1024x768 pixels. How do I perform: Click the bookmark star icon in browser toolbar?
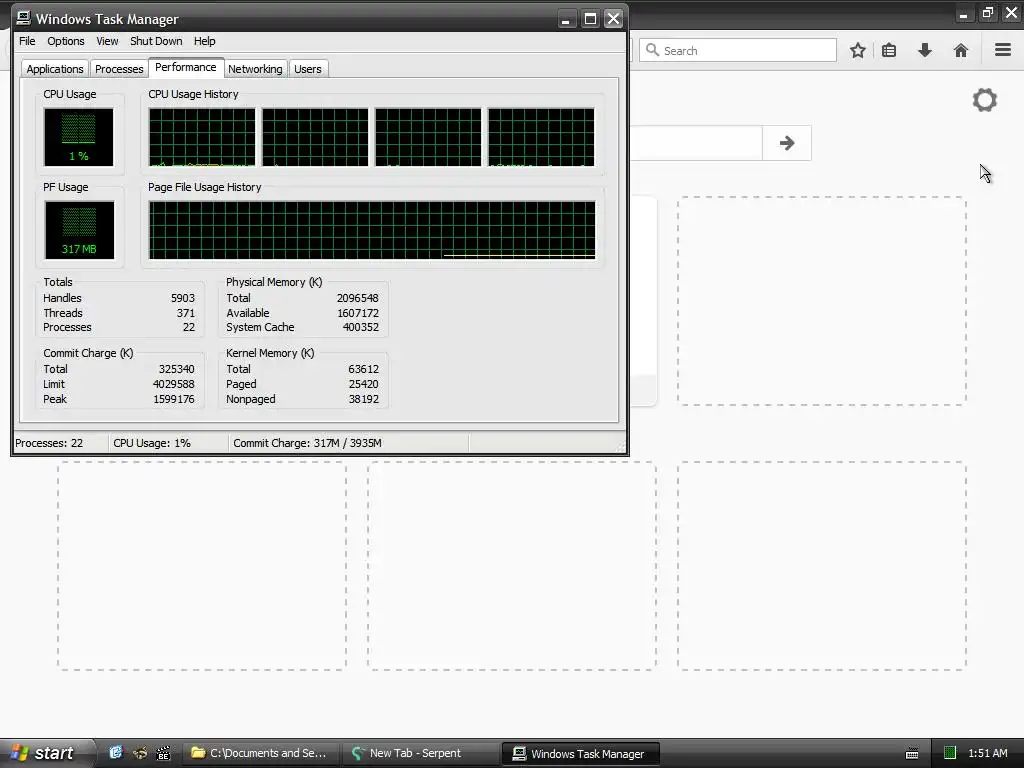click(857, 50)
